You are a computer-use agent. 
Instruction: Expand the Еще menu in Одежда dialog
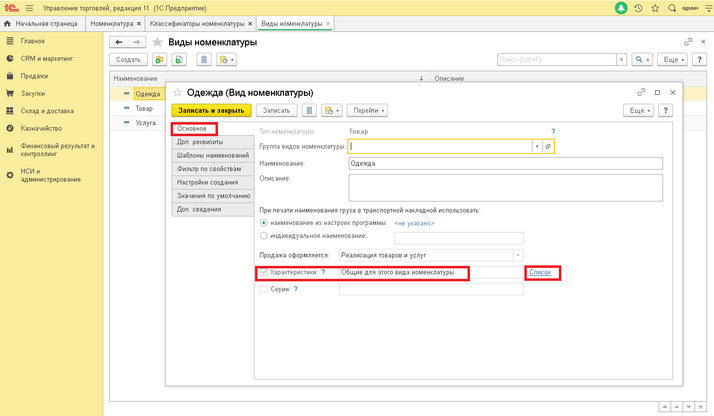[x=638, y=110]
